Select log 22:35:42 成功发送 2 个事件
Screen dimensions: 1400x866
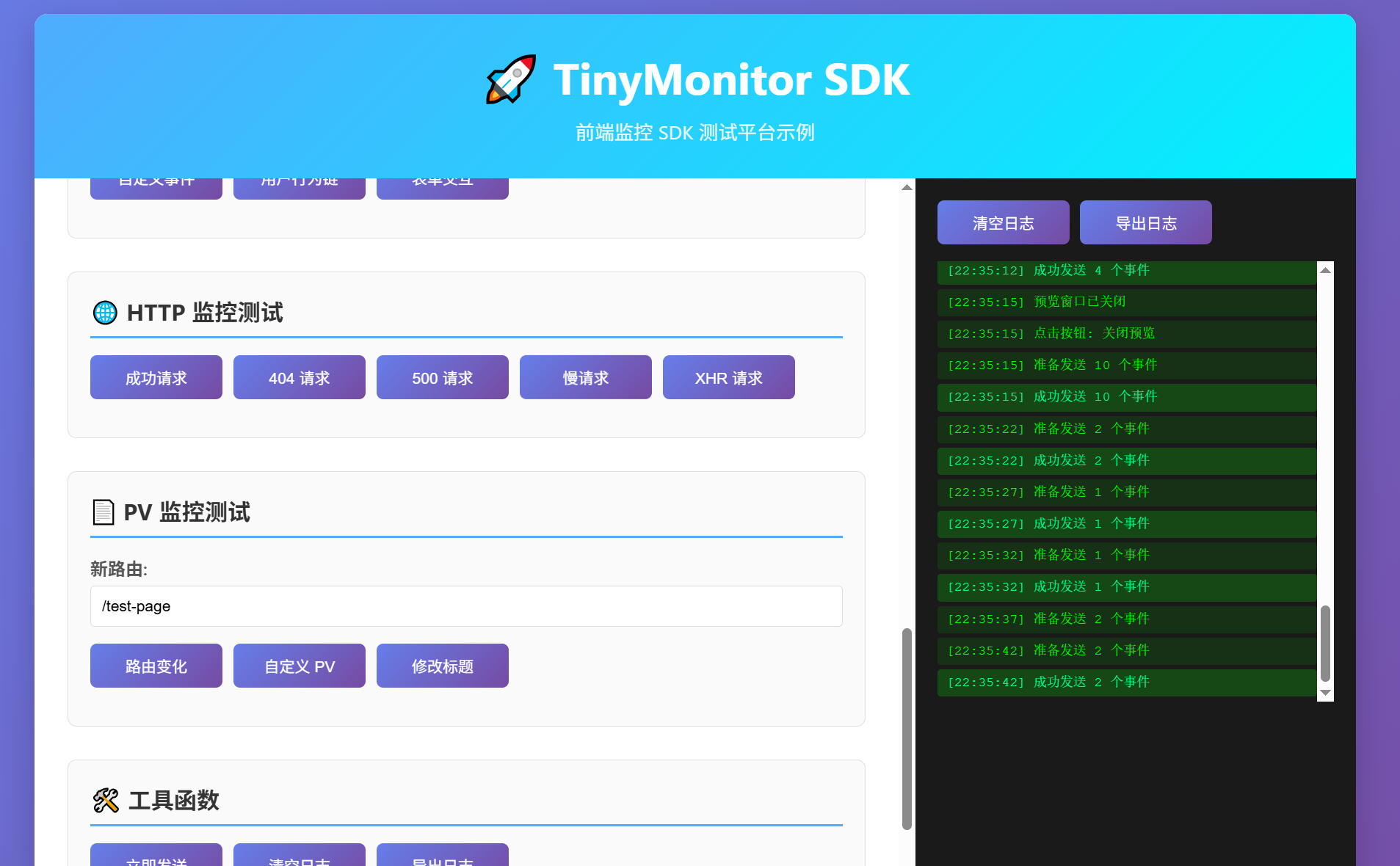1127,682
